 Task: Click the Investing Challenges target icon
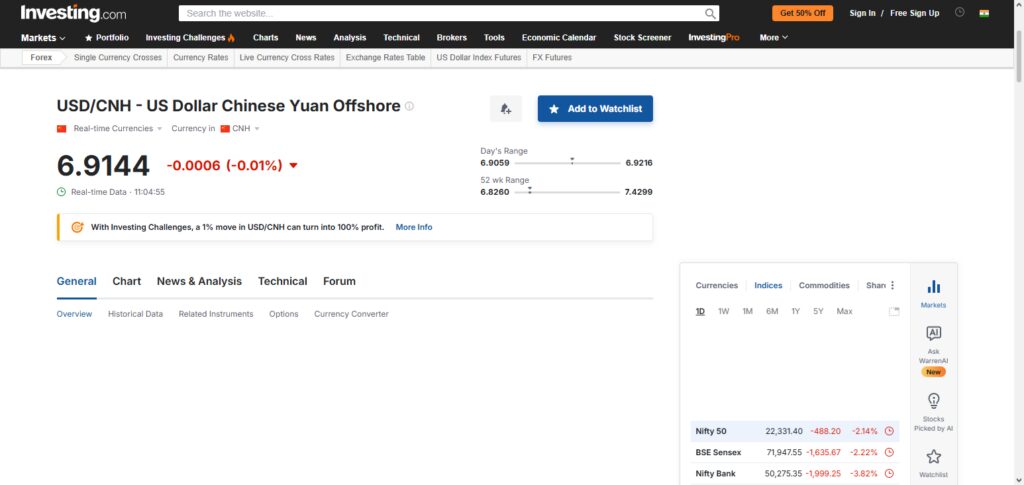[x=77, y=227]
